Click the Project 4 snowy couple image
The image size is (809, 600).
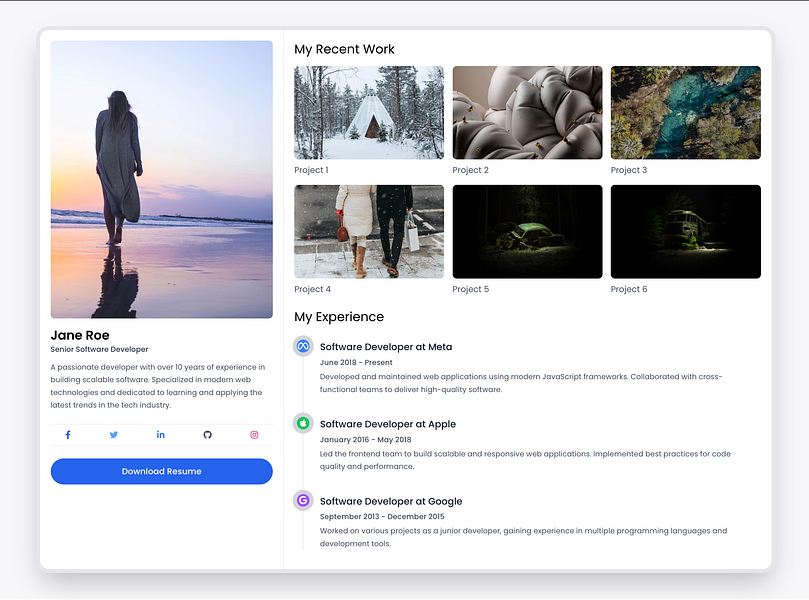point(368,231)
